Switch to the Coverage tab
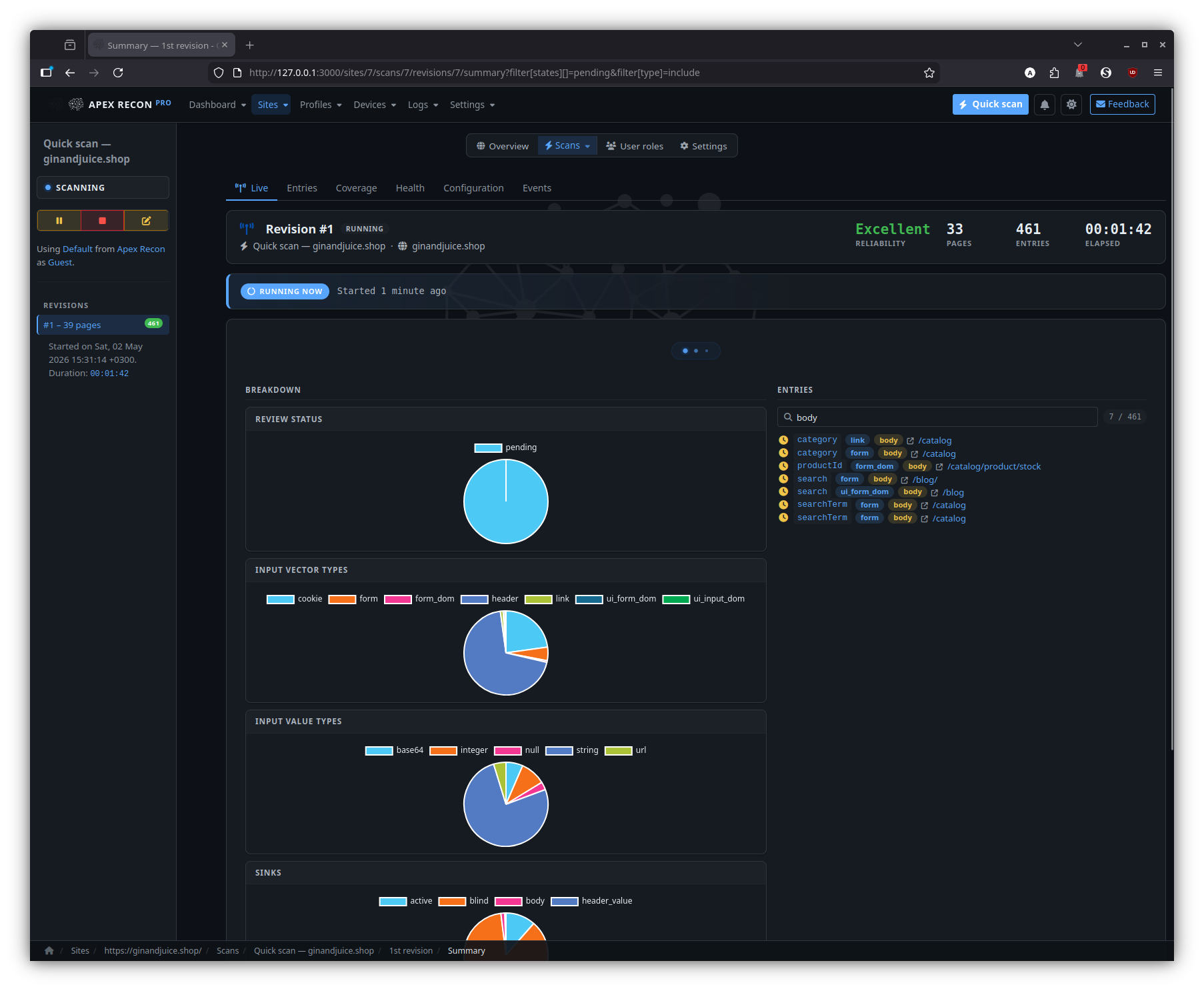Viewport: 1204px width, 991px height. pyautogui.click(x=356, y=188)
